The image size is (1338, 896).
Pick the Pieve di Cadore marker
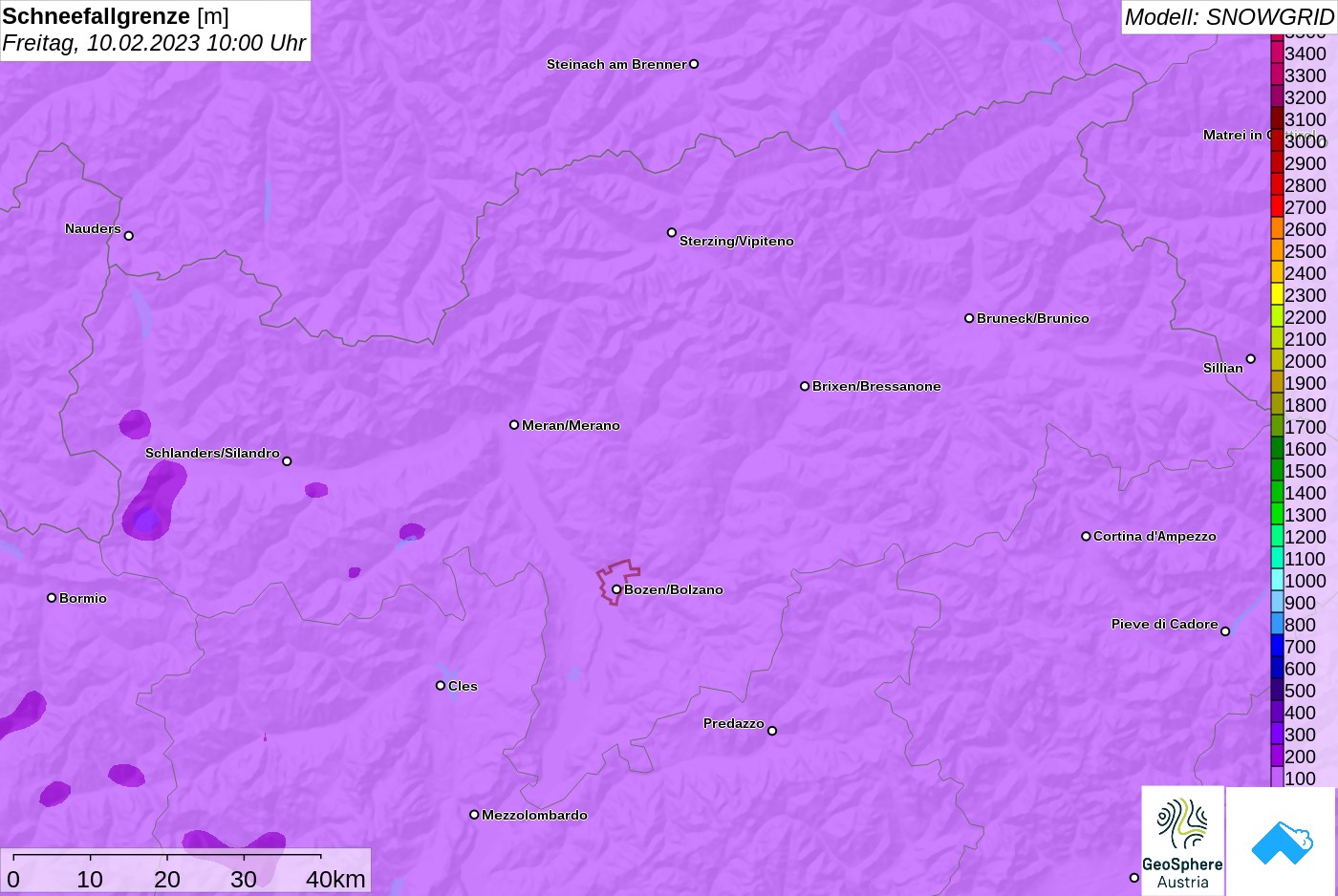(x=1225, y=631)
